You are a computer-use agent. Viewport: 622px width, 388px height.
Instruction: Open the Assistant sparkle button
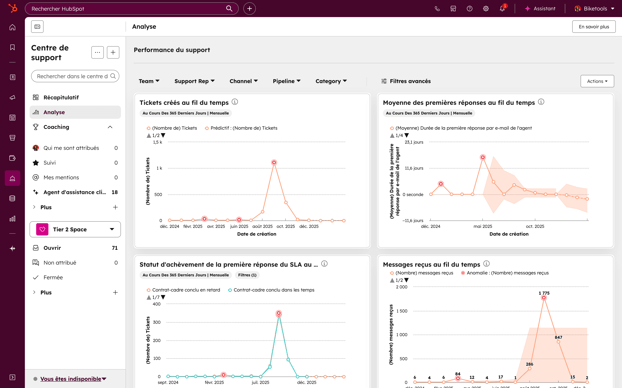click(540, 8)
